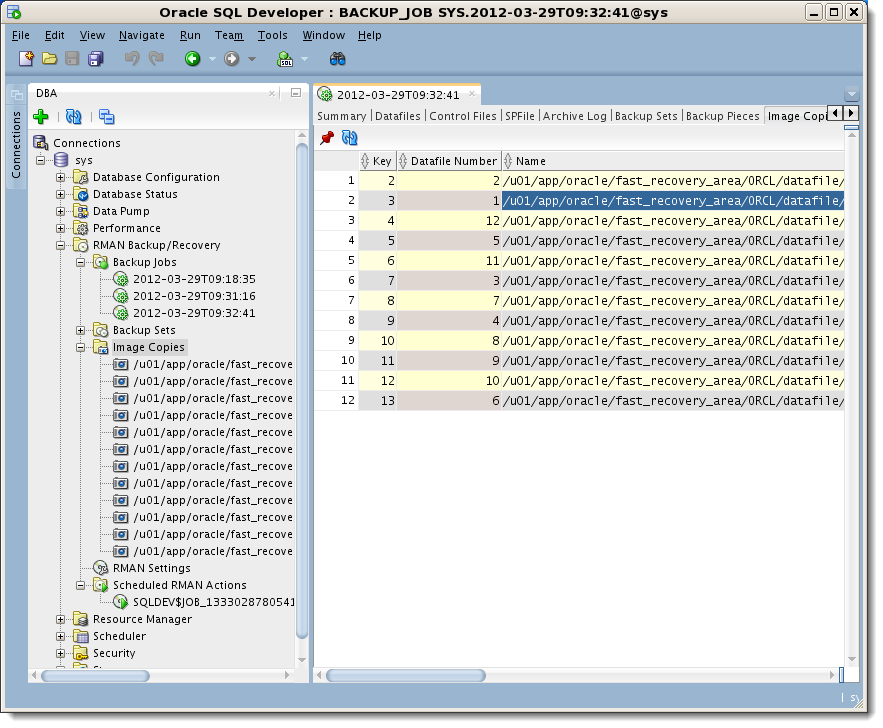Image resolution: width=883 pixels, height=728 pixels.
Task: Click the Open folder toolbar icon
Action: (49, 59)
